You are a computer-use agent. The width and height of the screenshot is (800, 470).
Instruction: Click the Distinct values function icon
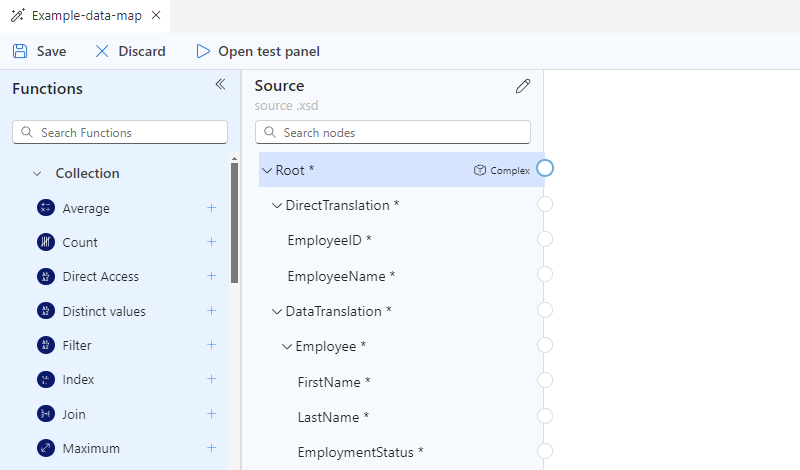click(x=46, y=311)
